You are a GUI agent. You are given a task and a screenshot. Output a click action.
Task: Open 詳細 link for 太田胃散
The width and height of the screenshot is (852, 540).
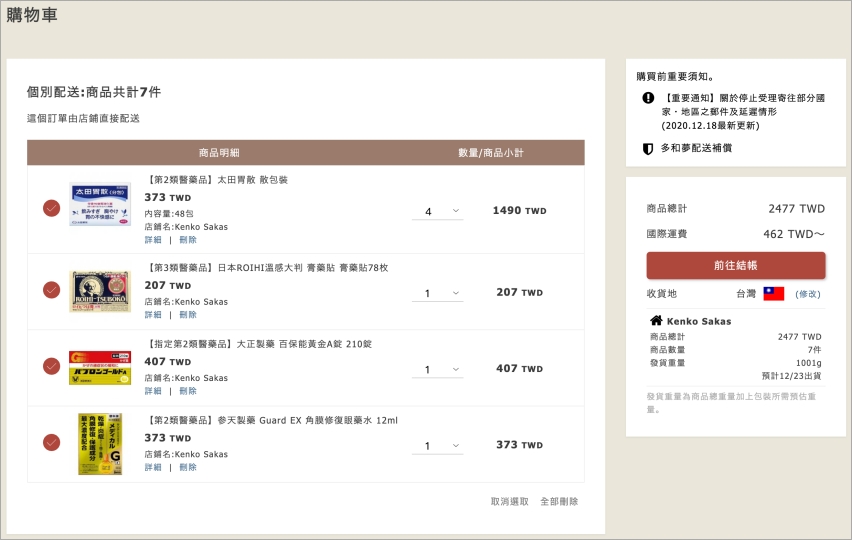pos(153,240)
